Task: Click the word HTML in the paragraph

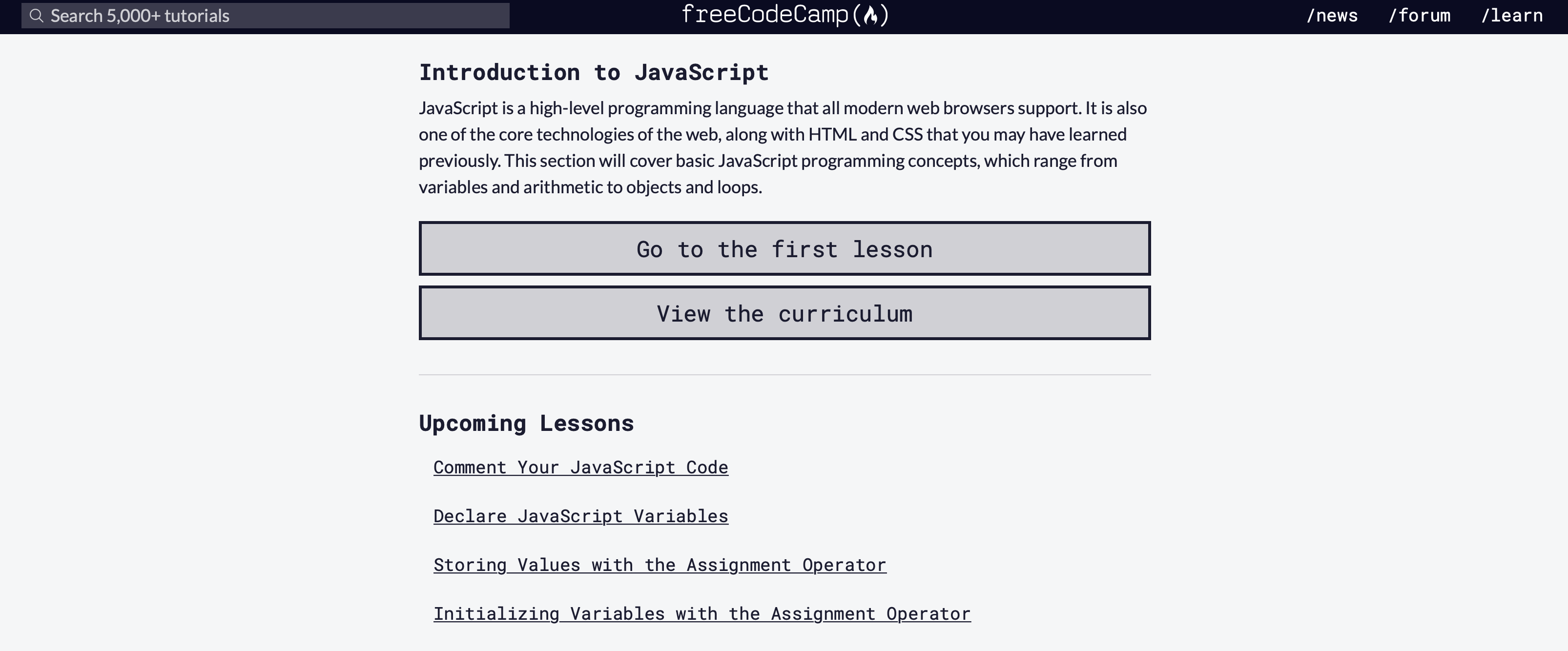Action: pyautogui.click(x=831, y=135)
